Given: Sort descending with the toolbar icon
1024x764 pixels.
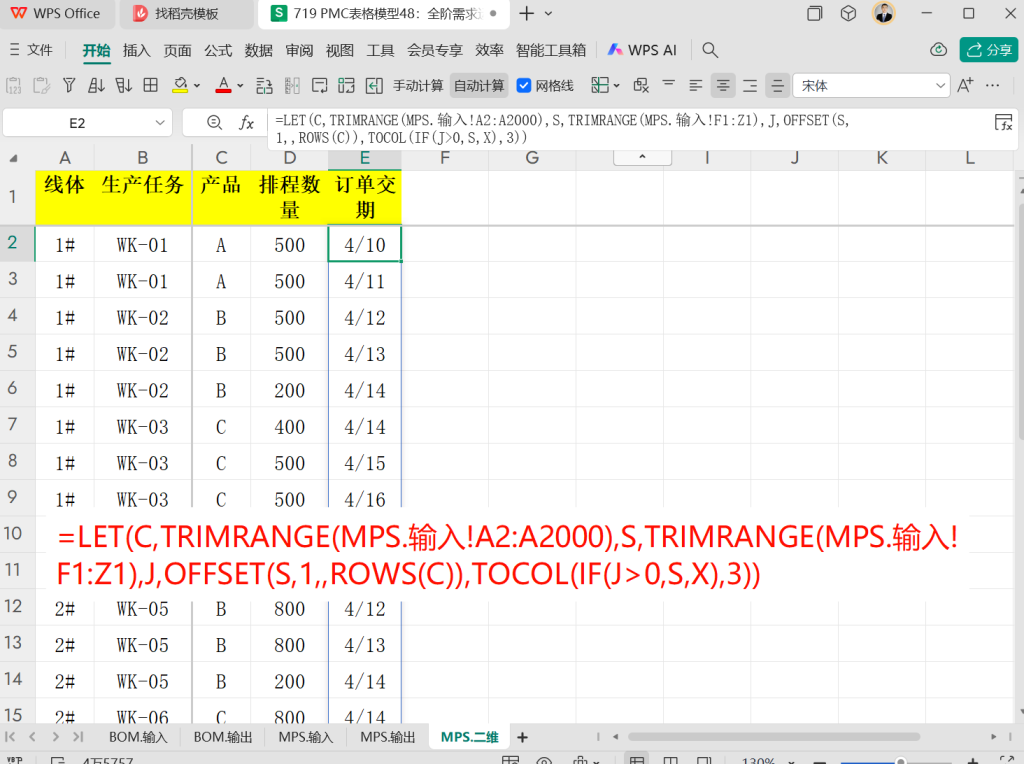Looking at the screenshot, I should [123, 86].
